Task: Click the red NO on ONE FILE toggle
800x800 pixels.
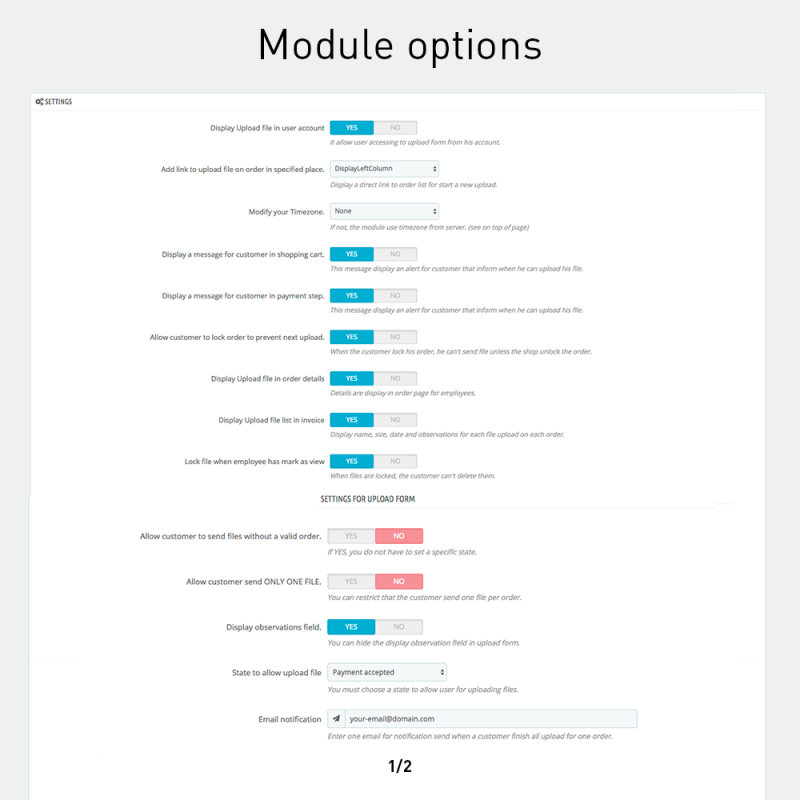Action: [398, 581]
